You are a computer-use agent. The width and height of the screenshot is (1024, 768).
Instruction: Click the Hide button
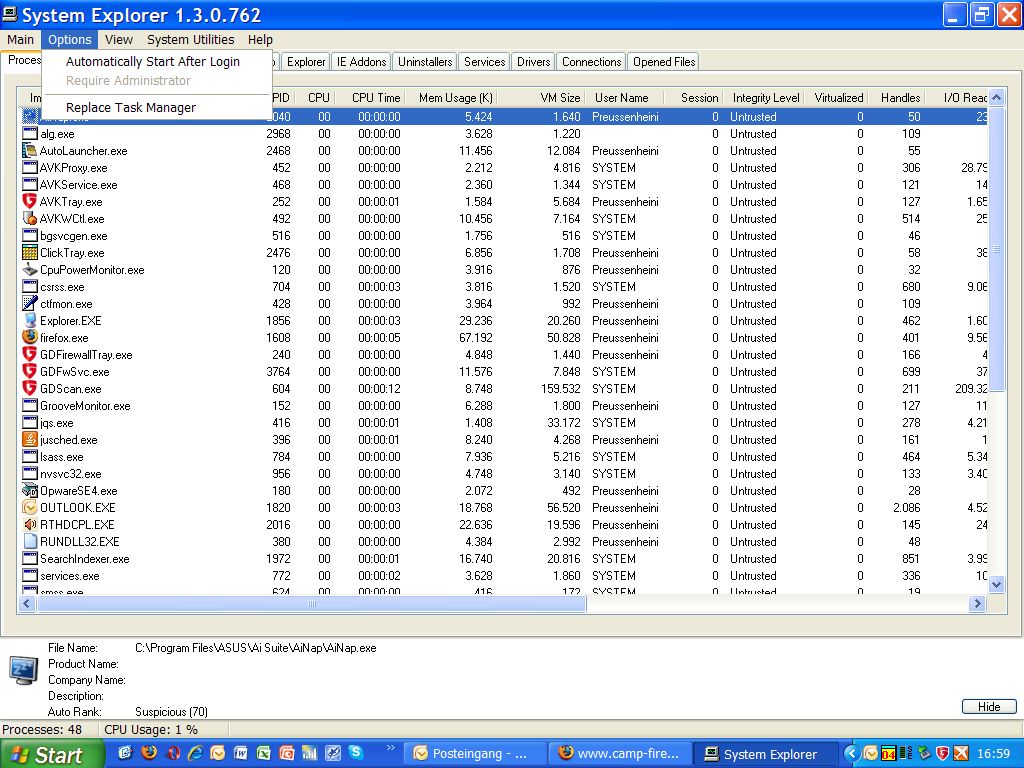click(x=988, y=707)
